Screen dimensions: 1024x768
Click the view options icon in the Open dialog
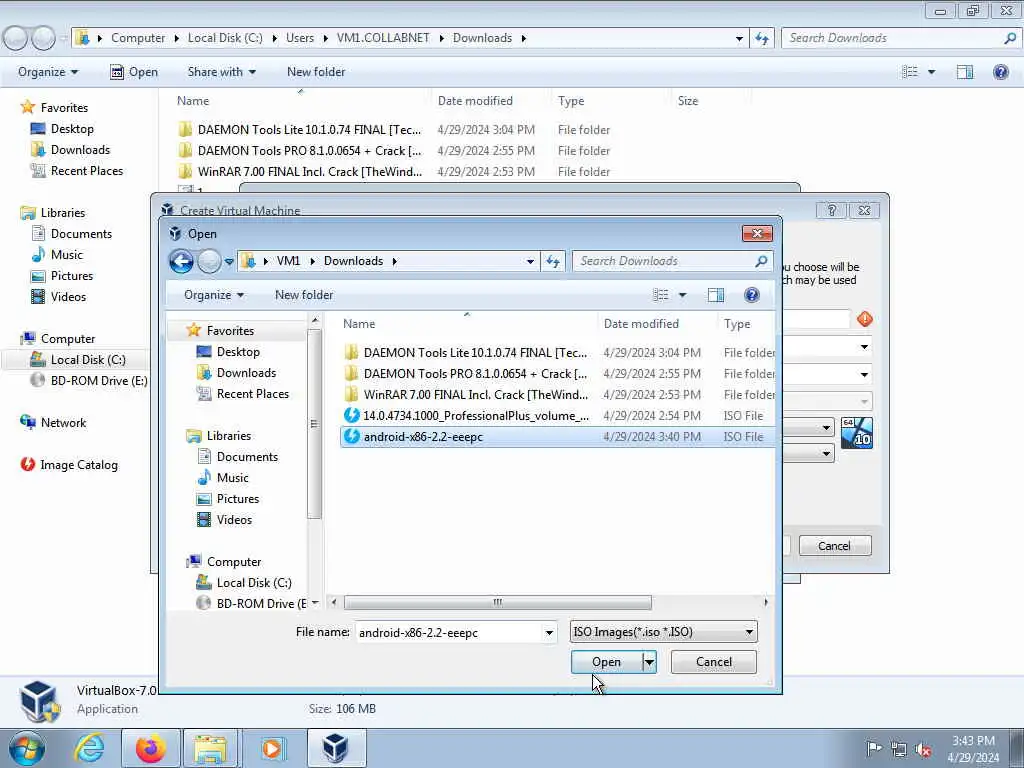pos(661,295)
